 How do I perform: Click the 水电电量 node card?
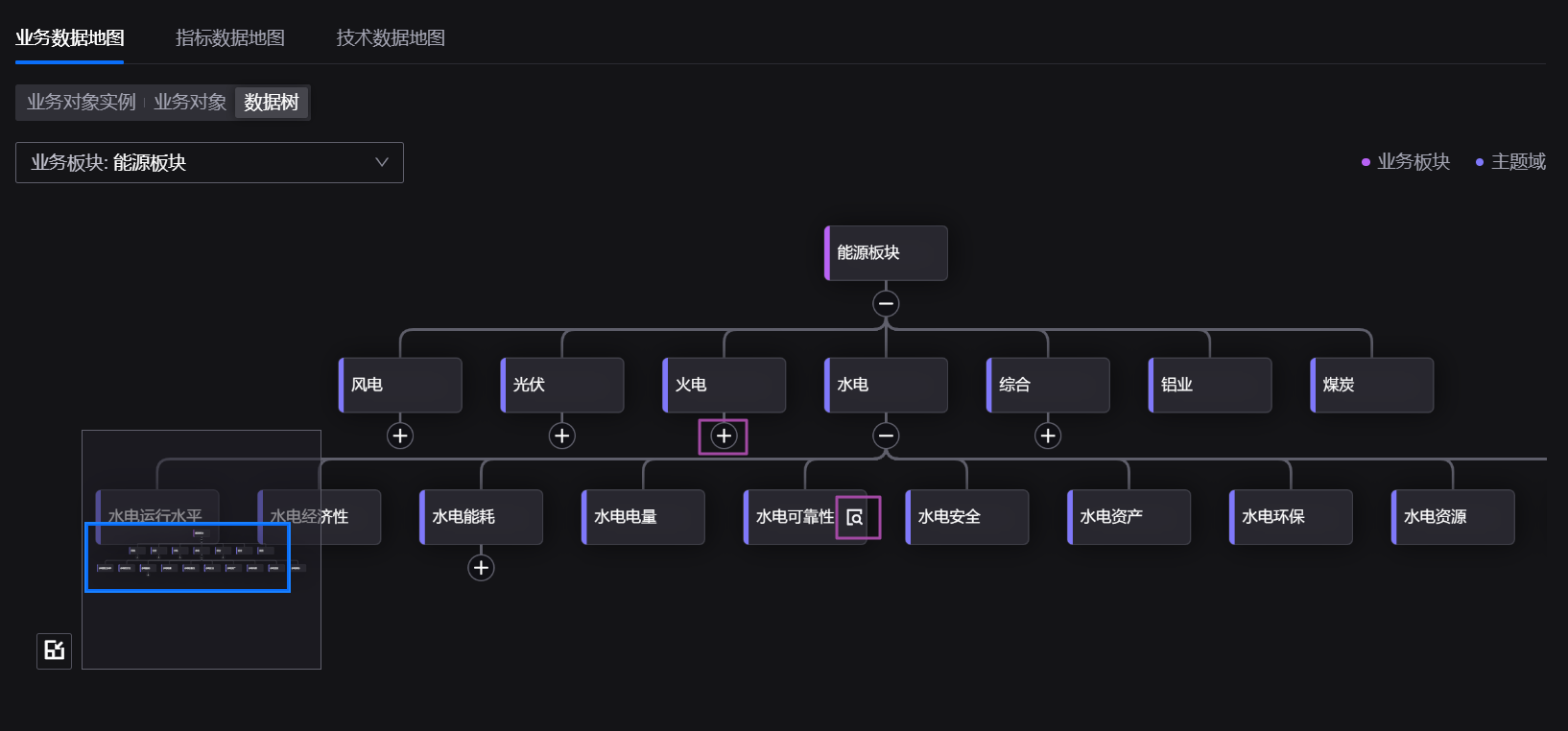[x=643, y=517]
